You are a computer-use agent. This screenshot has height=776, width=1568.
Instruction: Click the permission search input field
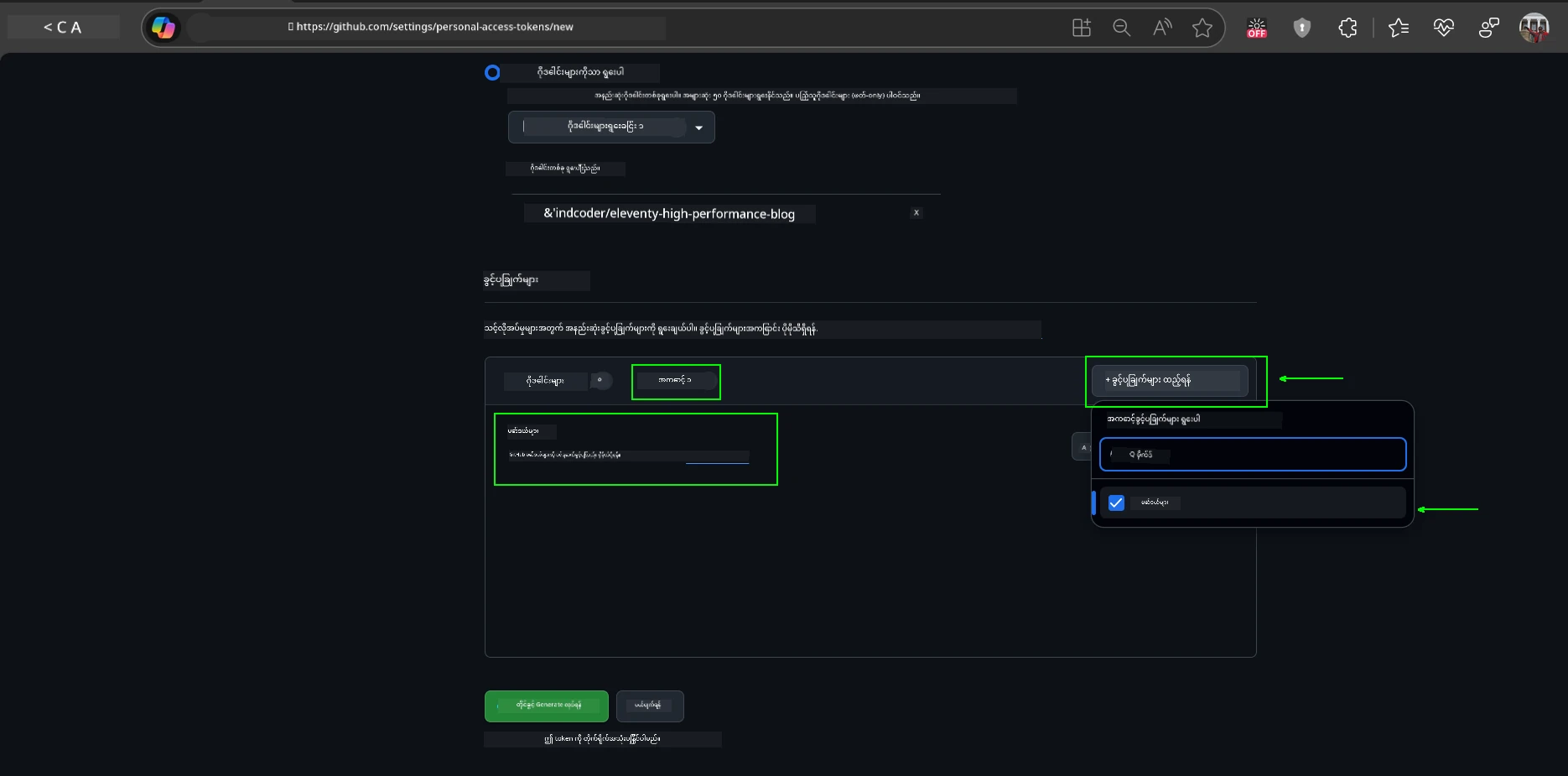1252,454
